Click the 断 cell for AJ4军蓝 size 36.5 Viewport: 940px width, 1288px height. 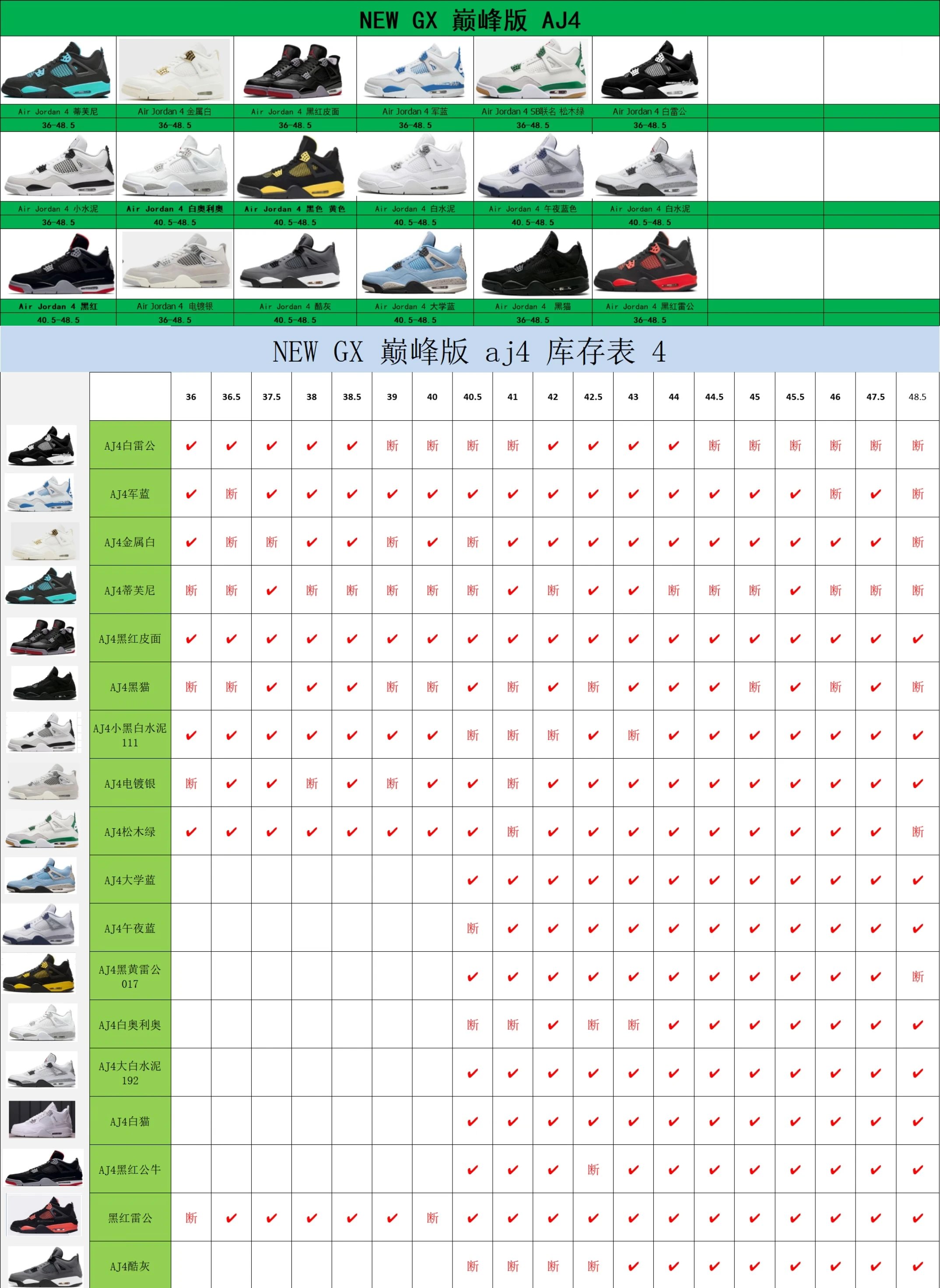231,494
